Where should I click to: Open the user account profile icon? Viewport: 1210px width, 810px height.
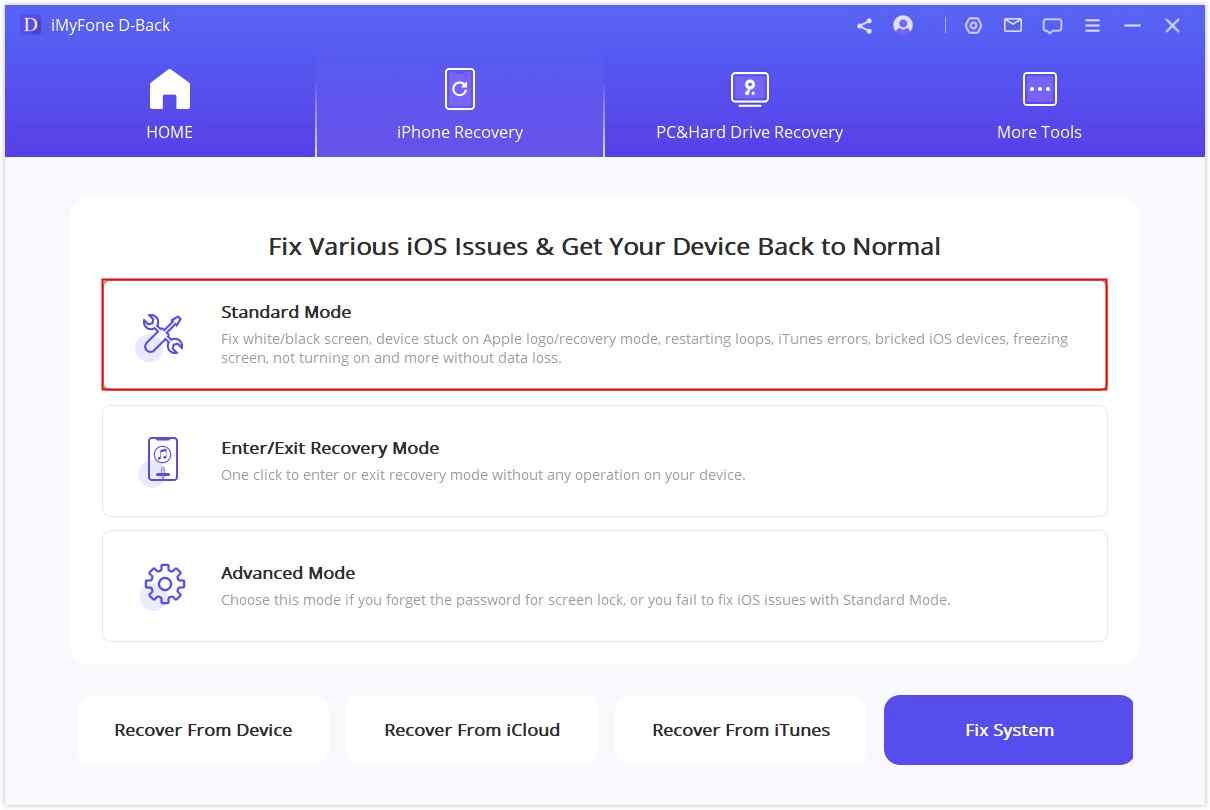coord(903,26)
